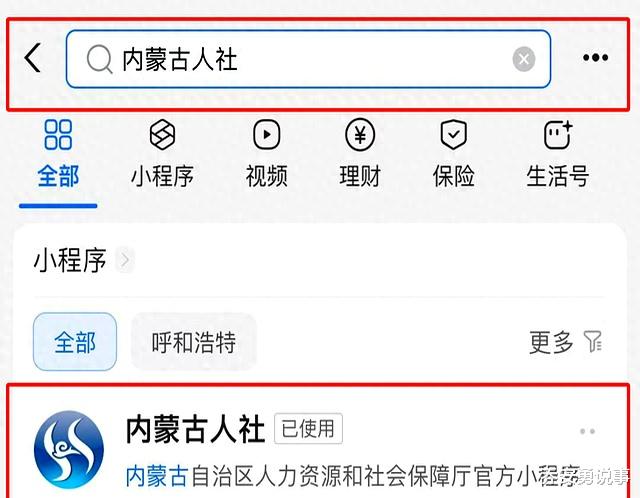Click the funnel filter icon
Image resolution: width=640 pixels, height=498 pixels.
(593, 342)
